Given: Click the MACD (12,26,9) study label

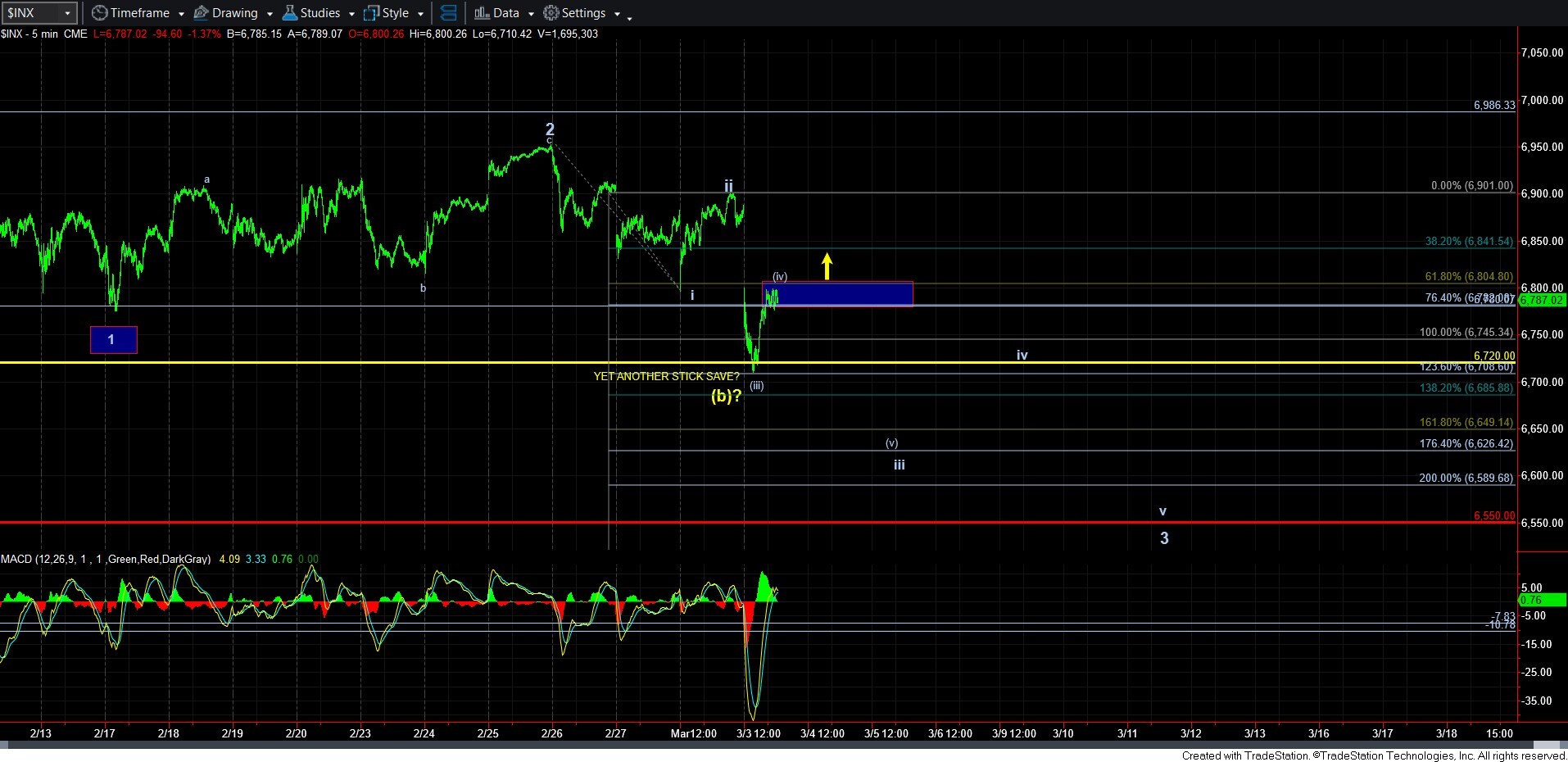Looking at the screenshot, I should coord(105,559).
